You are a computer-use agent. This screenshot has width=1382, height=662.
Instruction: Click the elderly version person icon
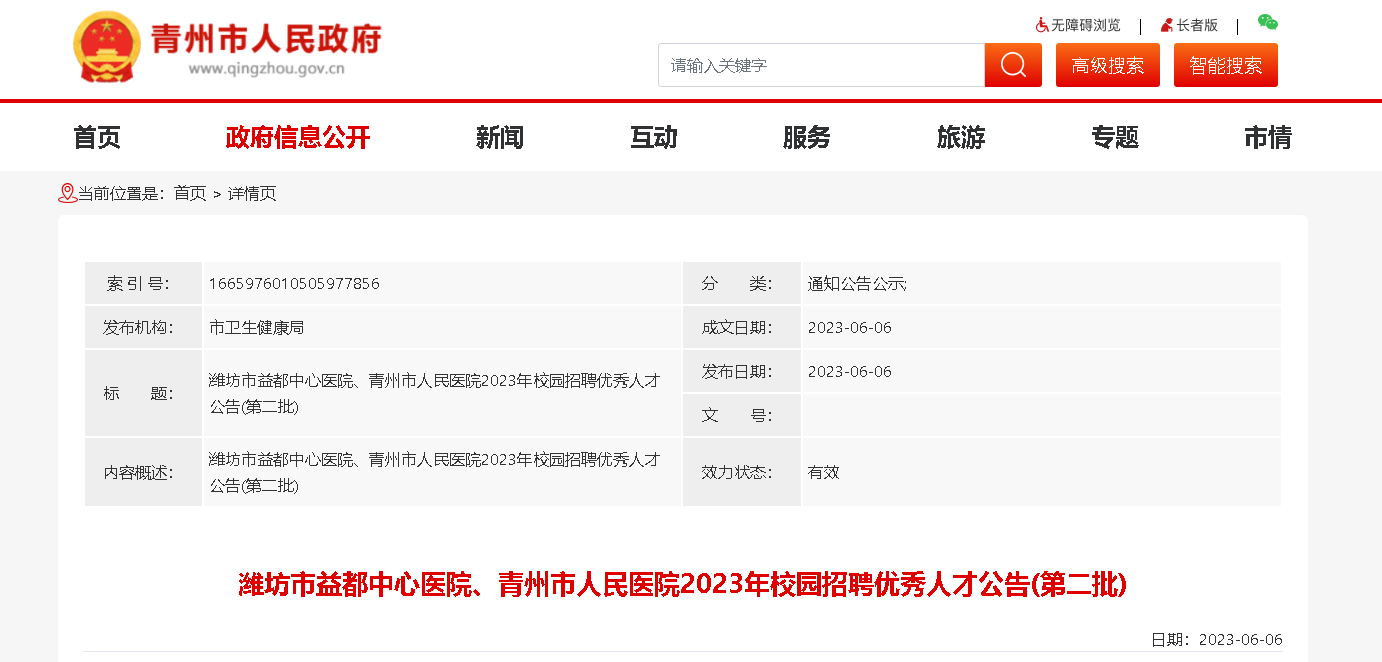(x=1166, y=25)
